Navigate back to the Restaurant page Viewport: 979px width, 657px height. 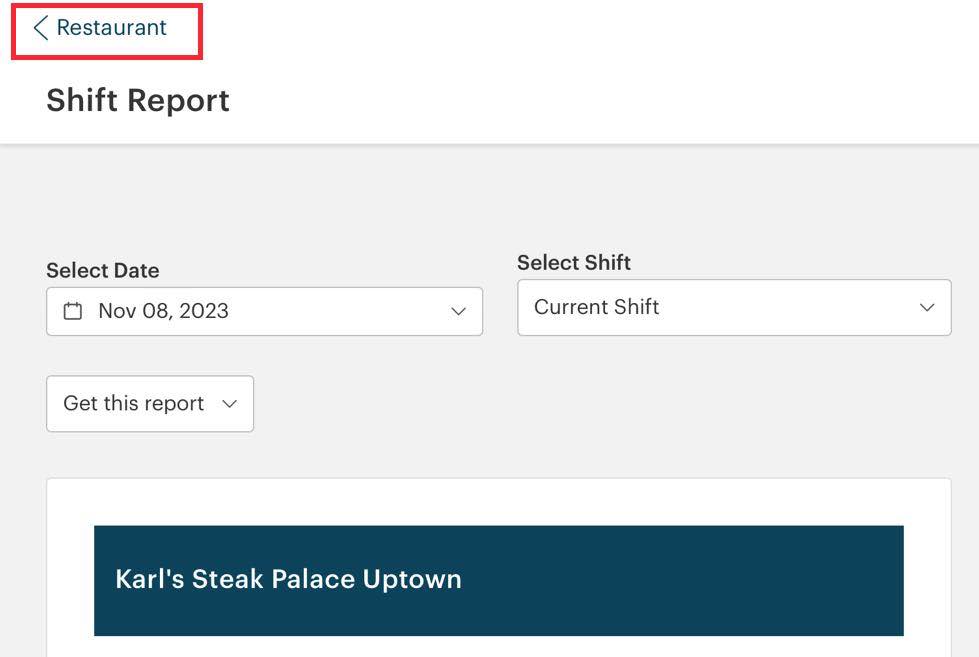tap(104, 27)
